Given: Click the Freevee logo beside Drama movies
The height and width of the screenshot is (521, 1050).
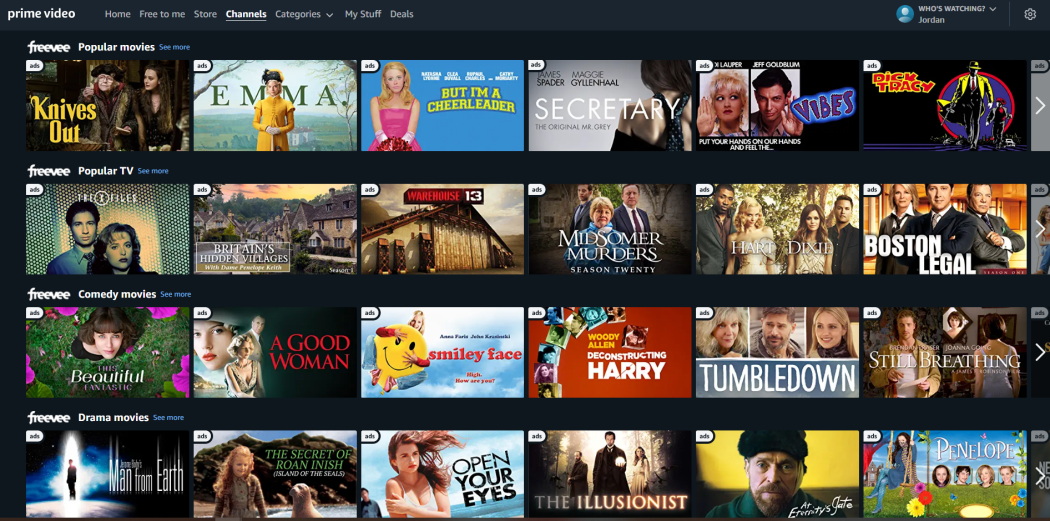Looking at the screenshot, I should pyautogui.click(x=49, y=417).
